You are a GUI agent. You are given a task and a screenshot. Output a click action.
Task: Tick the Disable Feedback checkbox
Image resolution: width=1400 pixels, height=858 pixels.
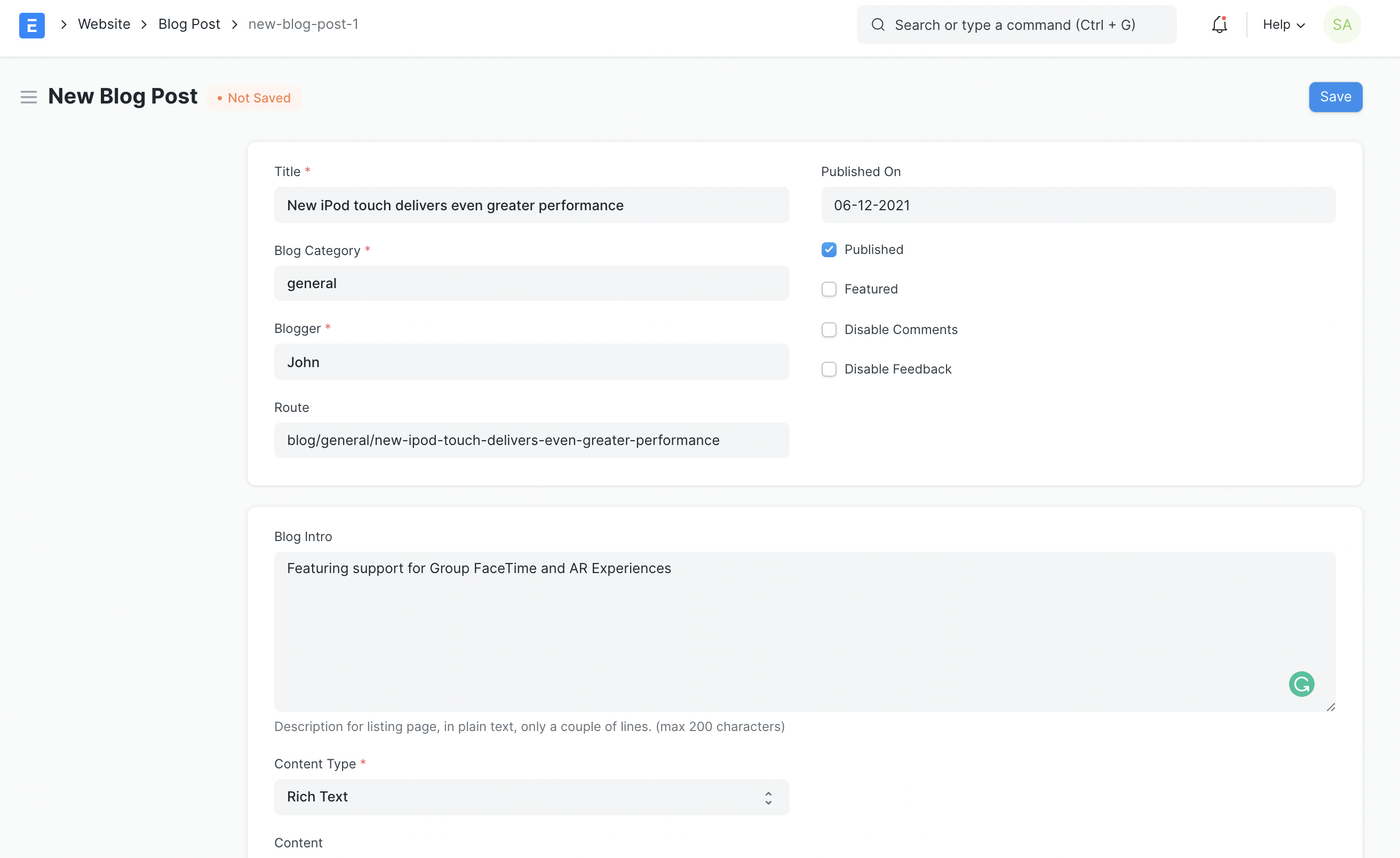click(x=829, y=369)
